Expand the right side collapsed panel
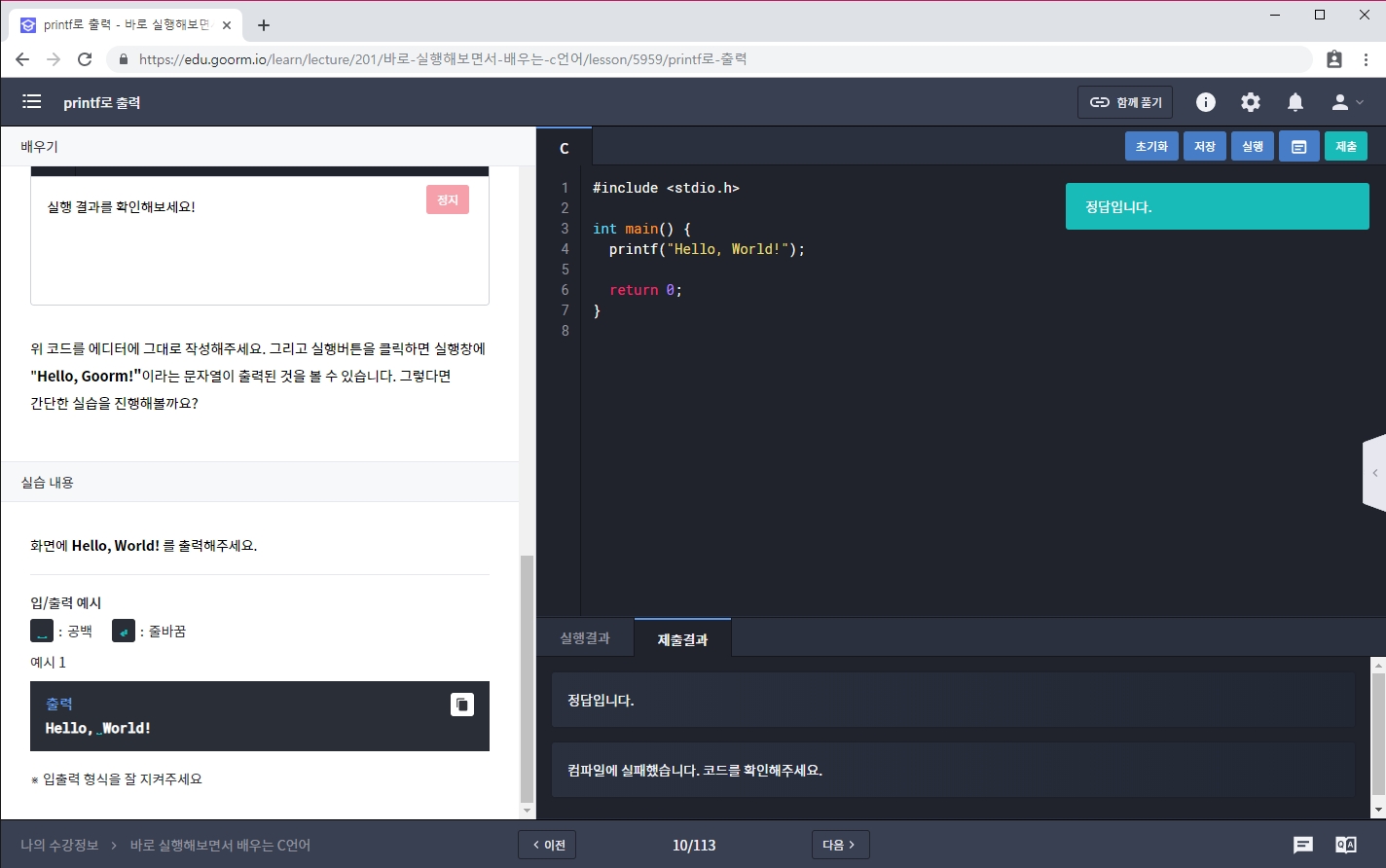Screen dimensions: 1386x868 (1374, 473)
